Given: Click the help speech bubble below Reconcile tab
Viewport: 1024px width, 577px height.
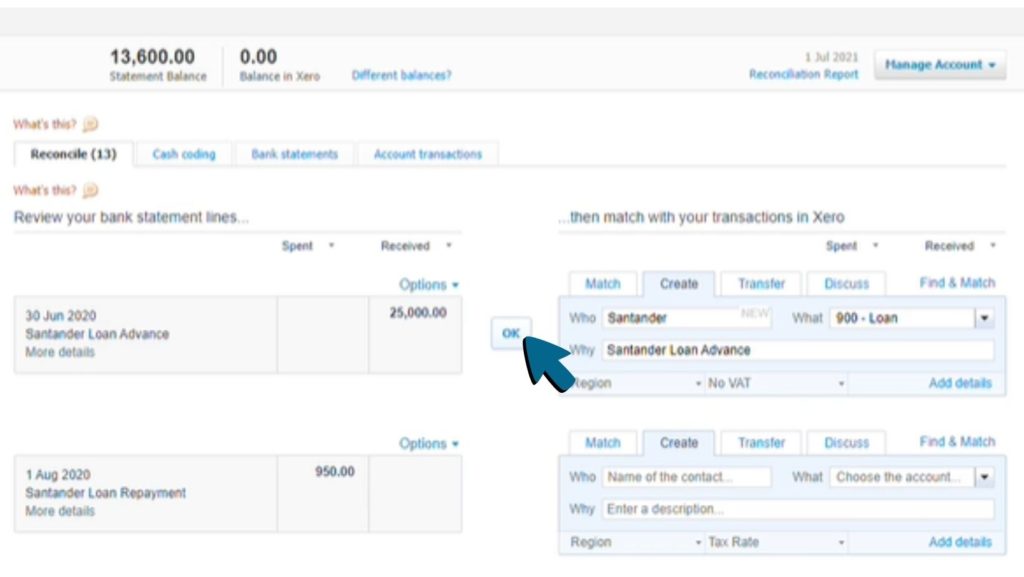Looking at the screenshot, I should (91, 190).
